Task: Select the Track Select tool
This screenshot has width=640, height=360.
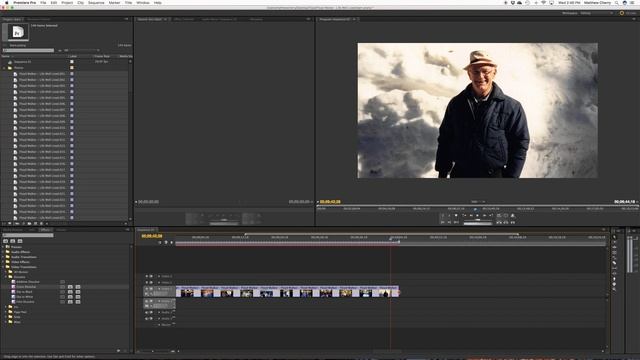Action: point(614,242)
